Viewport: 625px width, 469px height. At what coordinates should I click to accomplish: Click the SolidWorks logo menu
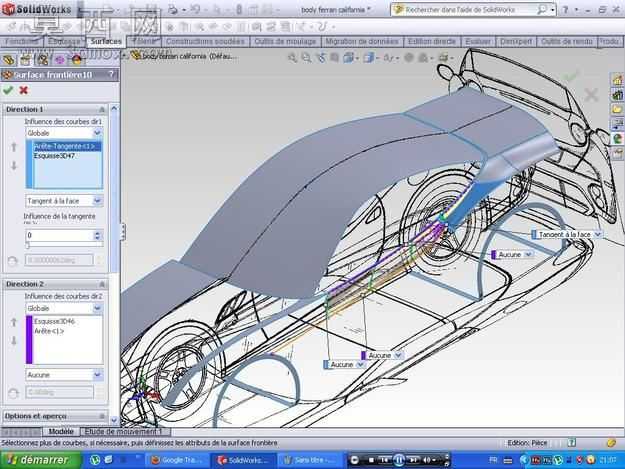click(37, 9)
